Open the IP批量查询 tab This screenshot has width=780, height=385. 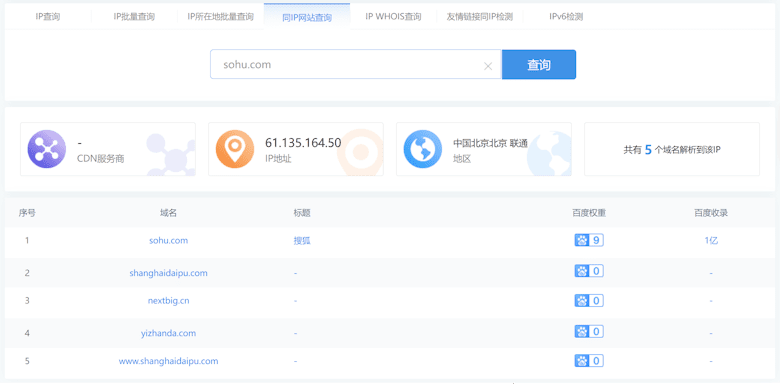click(x=134, y=16)
